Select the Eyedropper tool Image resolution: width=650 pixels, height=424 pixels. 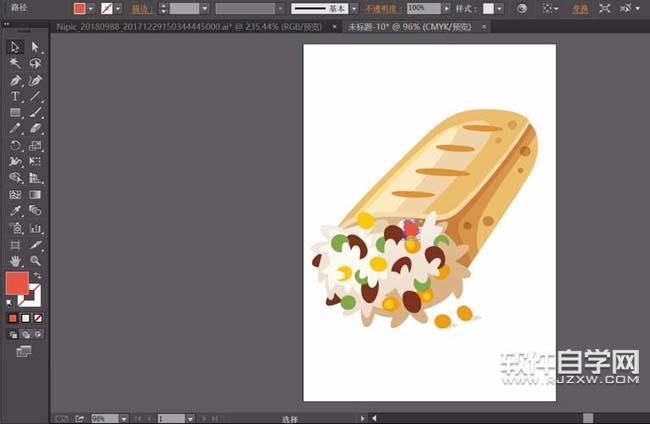(15, 211)
